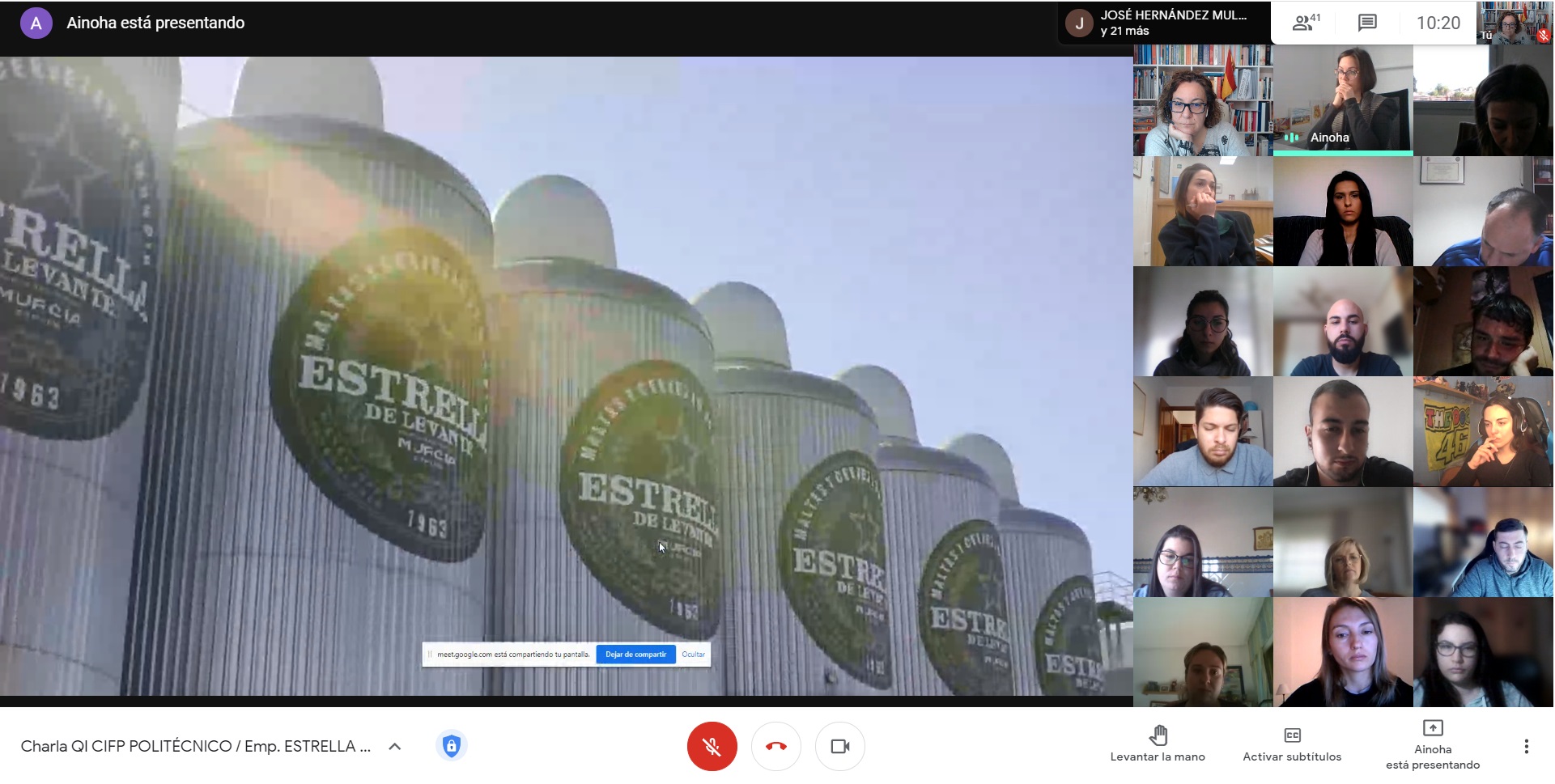Click the J avatar for José Hernández
This screenshot has width=1555, height=784.
[1078, 23]
